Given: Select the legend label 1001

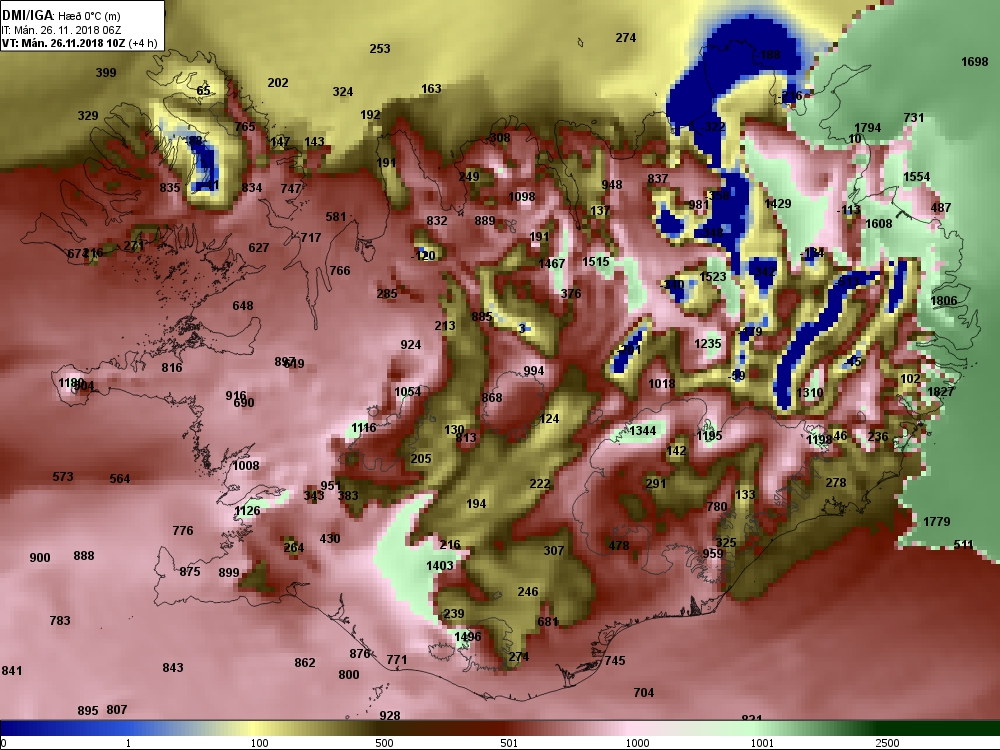Looking at the screenshot, I should (763, 743).
